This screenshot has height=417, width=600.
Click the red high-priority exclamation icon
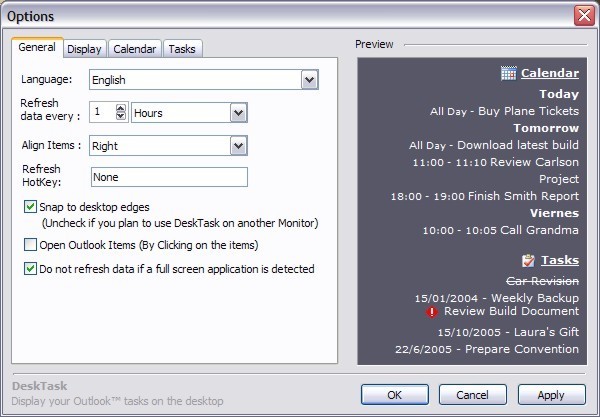(432, 312)
